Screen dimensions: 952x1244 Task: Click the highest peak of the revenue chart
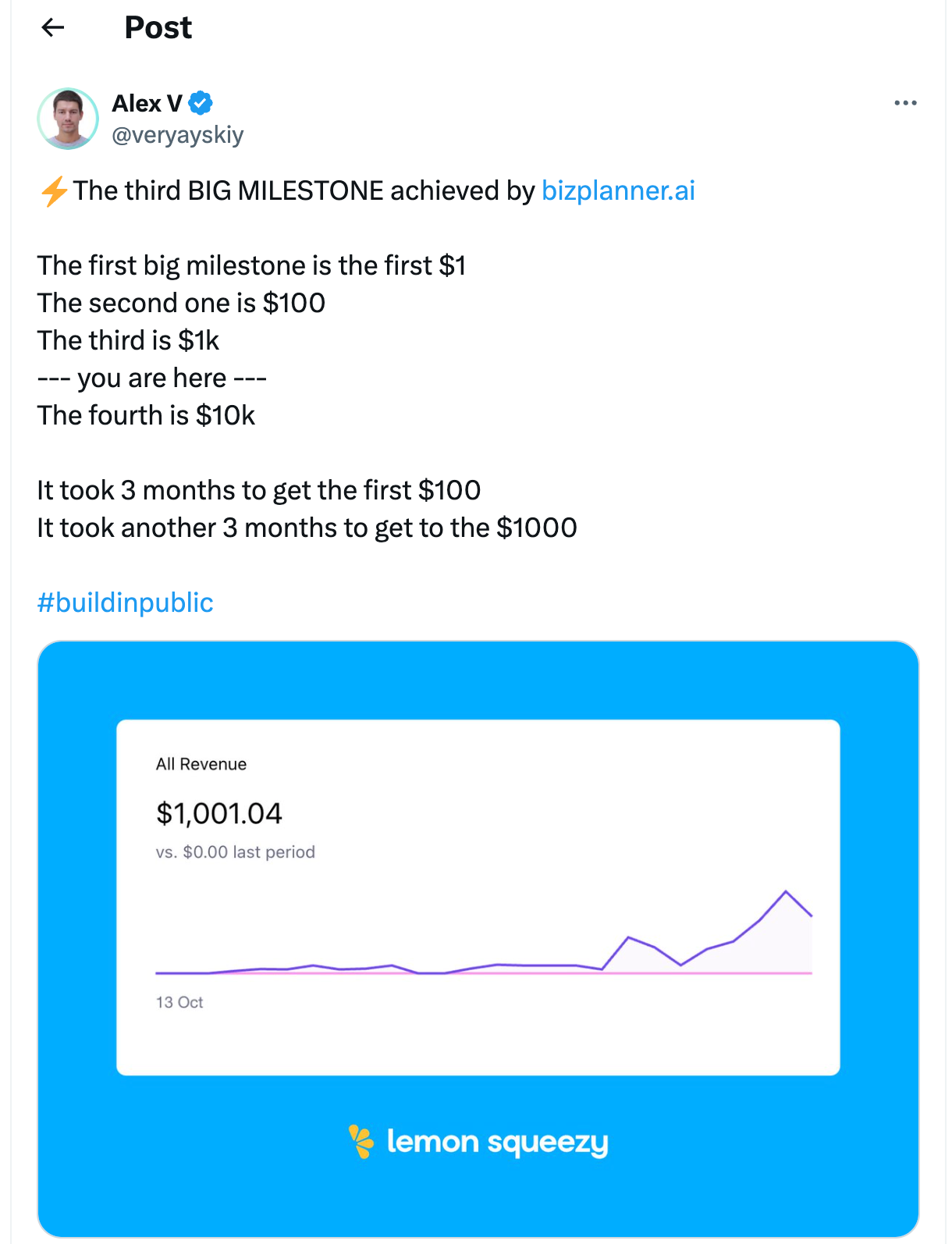786,891
